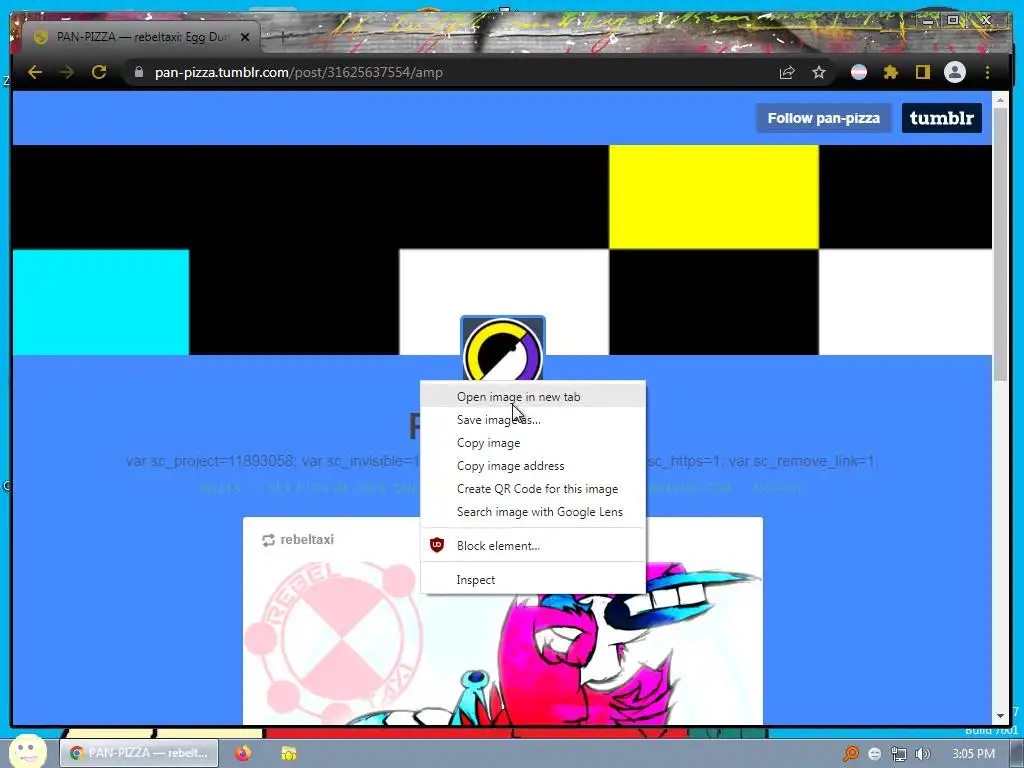Open the Chrome three-dot menu

(x=987, y=72)
